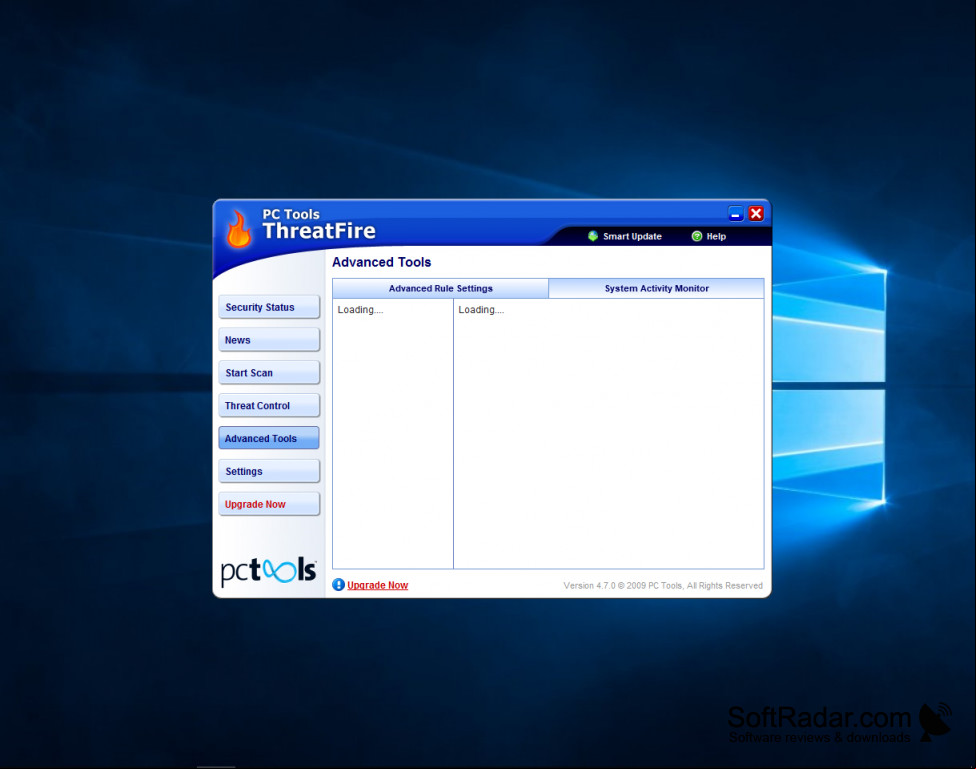Click the Smart Update label
The image size is (976, 769).
tap(632, 237)
